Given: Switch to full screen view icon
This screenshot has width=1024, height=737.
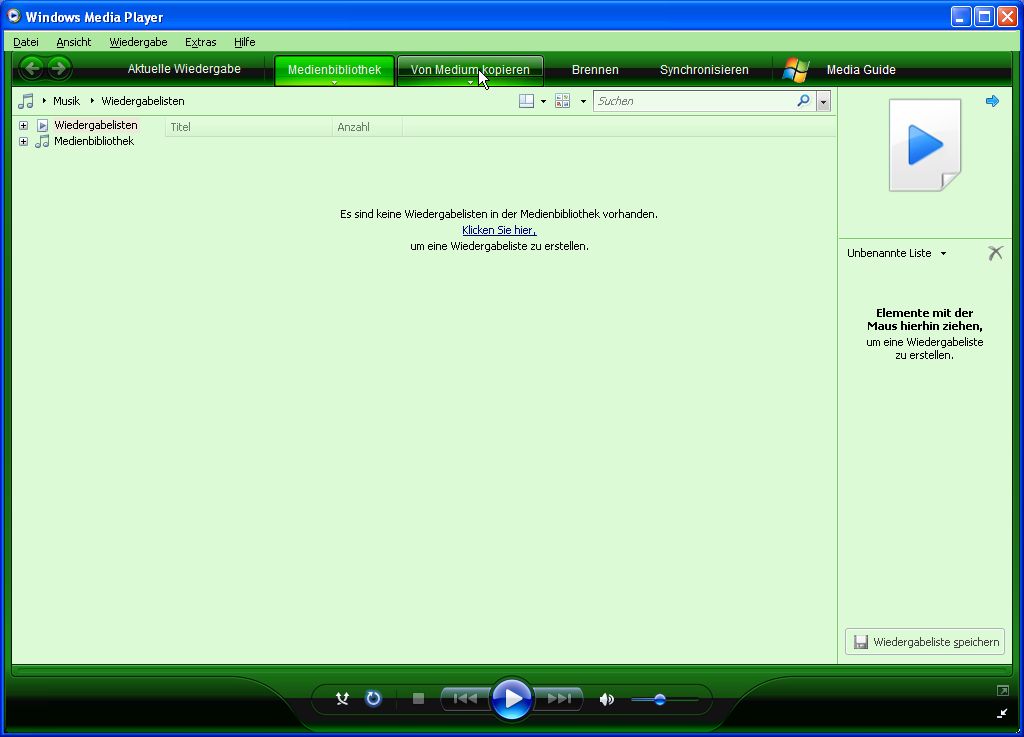Looking at the screenshot, I should pos(1002,691).
